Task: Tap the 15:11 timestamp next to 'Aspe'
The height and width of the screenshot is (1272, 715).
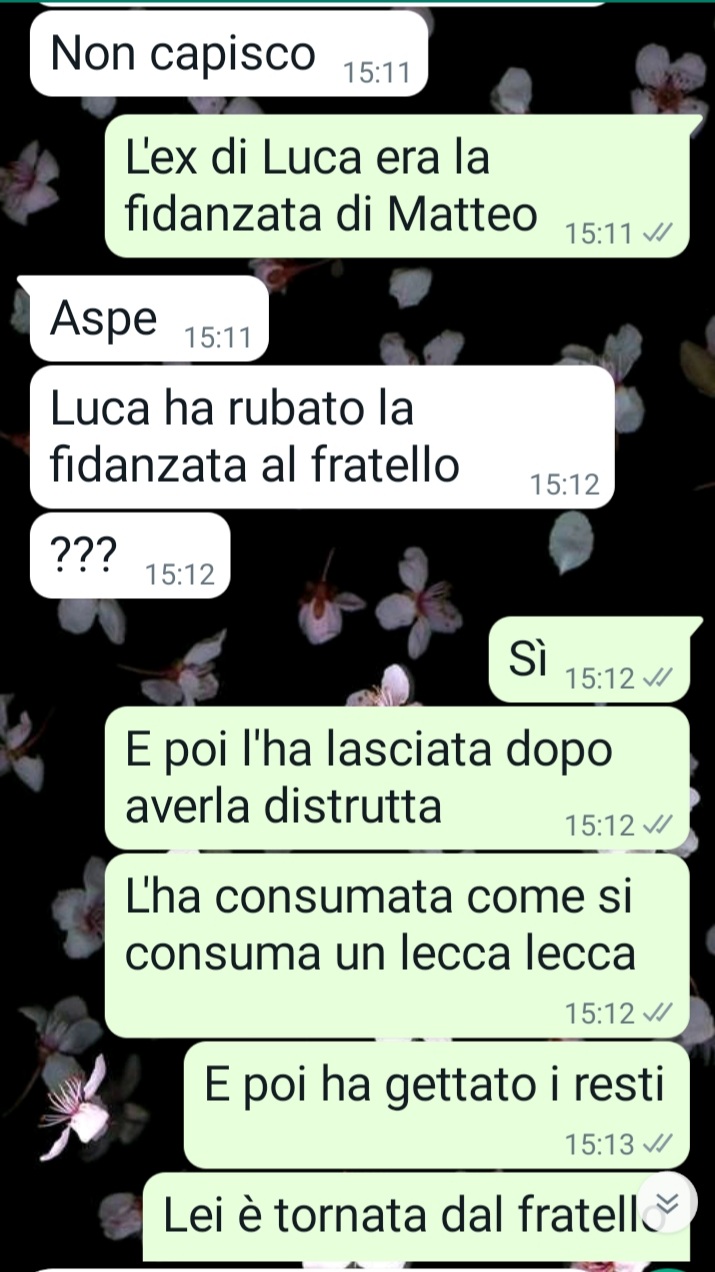Action: click(x=218, y=338)
